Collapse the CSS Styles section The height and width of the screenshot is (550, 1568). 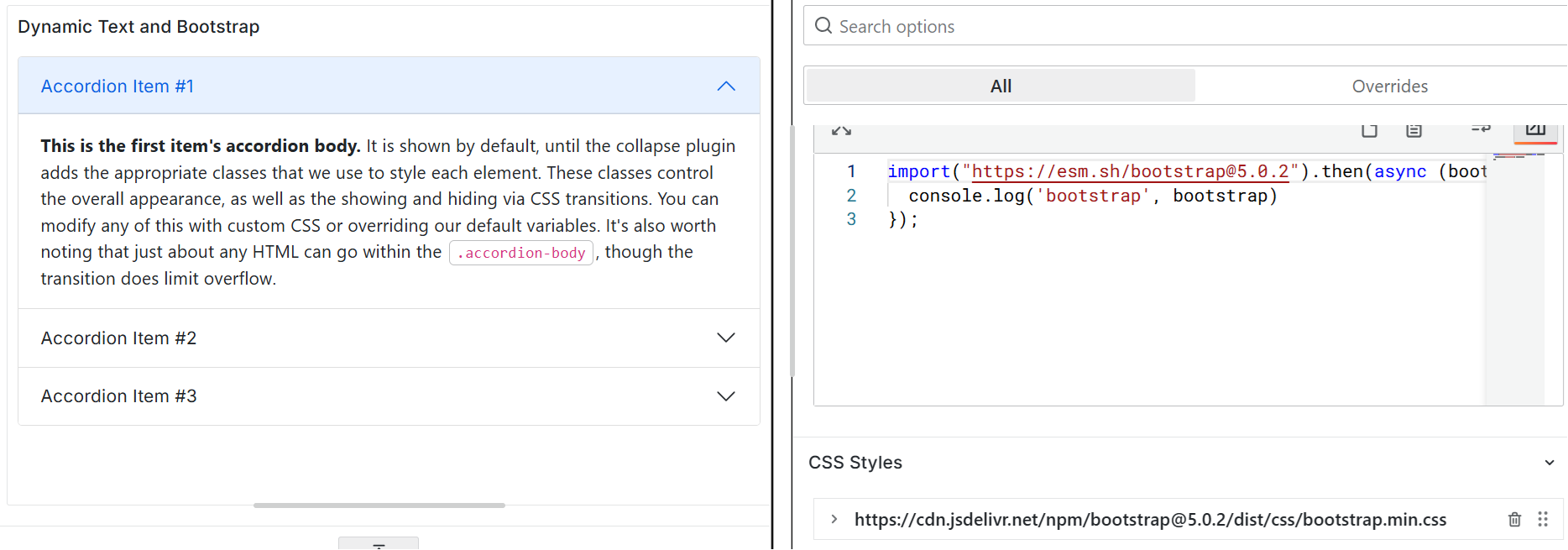(x=1550, y=463)
